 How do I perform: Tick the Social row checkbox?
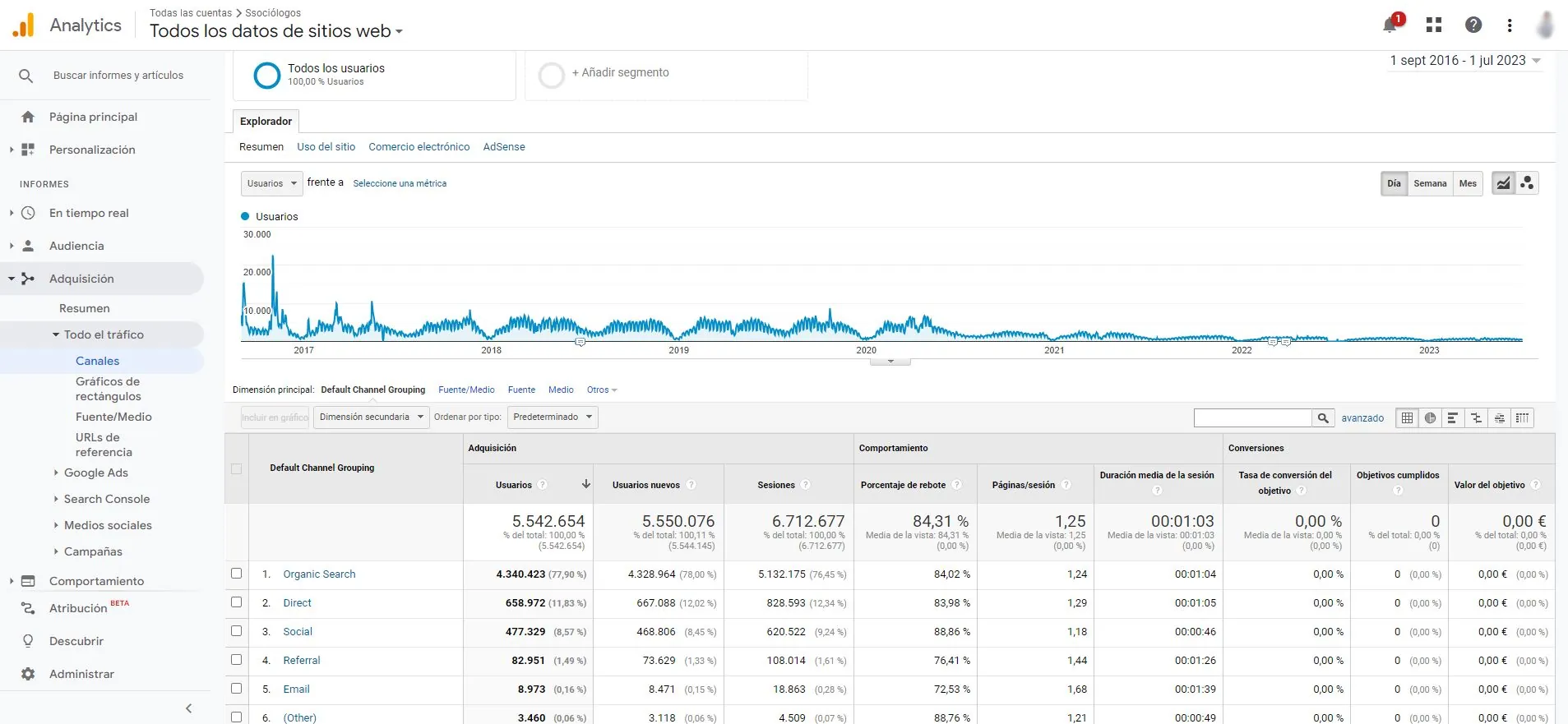237,631
